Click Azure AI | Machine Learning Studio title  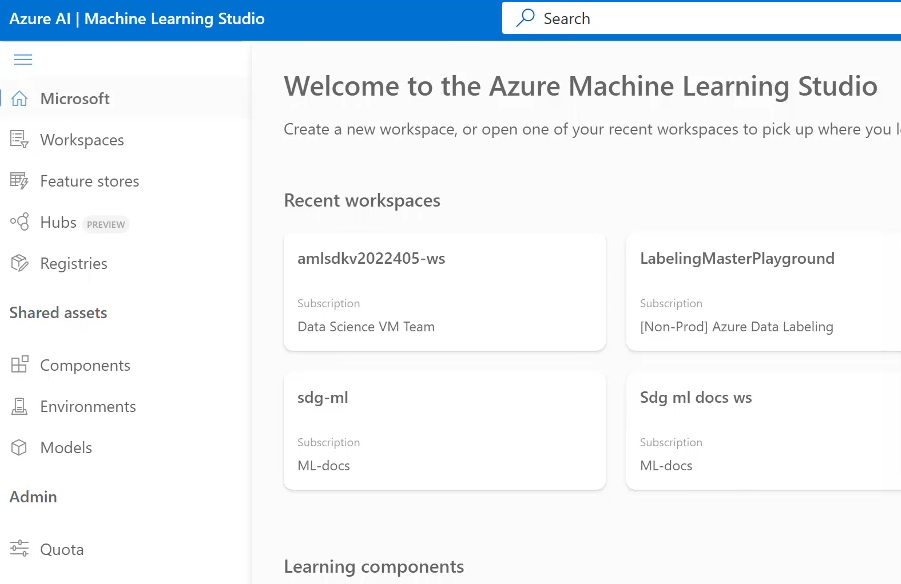pos(137,18)
